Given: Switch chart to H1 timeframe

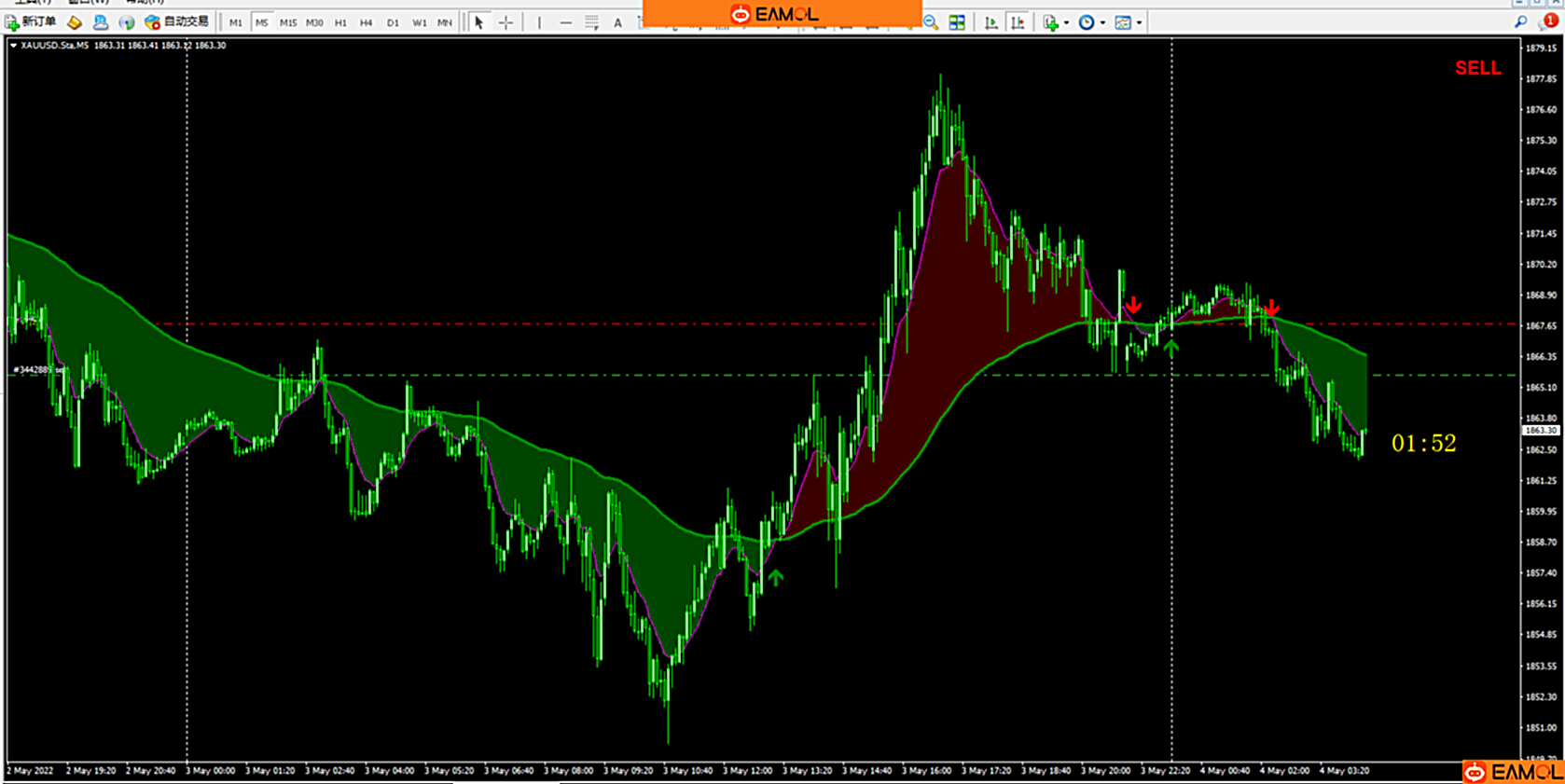Looking at the screenshot, I should [340, 22].
